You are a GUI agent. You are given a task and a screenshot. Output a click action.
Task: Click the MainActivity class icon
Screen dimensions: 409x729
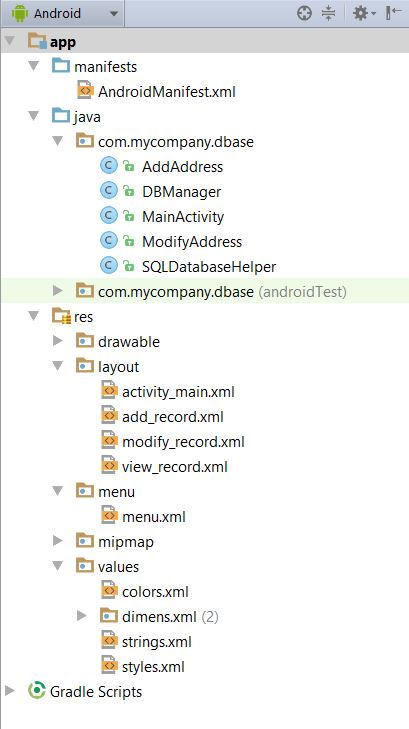109,216
